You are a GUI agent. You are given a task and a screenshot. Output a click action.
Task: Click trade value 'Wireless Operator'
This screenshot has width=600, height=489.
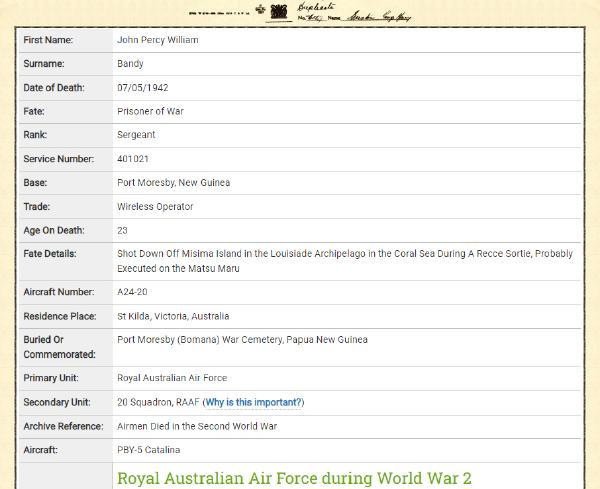point(155,207)
